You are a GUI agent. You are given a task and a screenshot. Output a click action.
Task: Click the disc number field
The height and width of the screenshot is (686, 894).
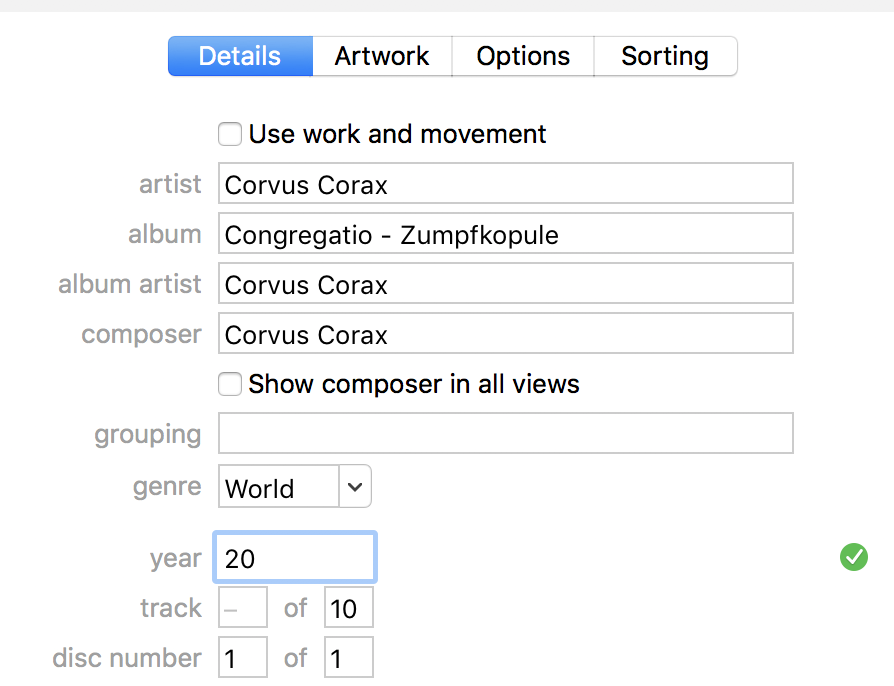click(242, 658)
